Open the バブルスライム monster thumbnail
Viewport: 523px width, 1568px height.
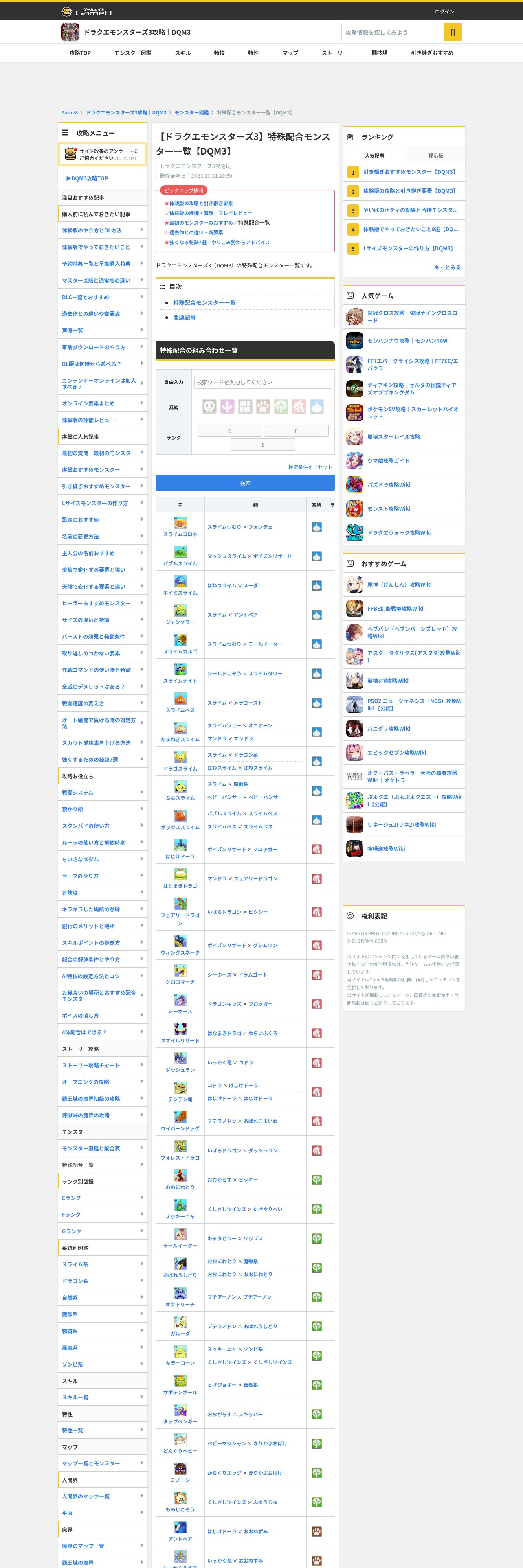point(180,552)
